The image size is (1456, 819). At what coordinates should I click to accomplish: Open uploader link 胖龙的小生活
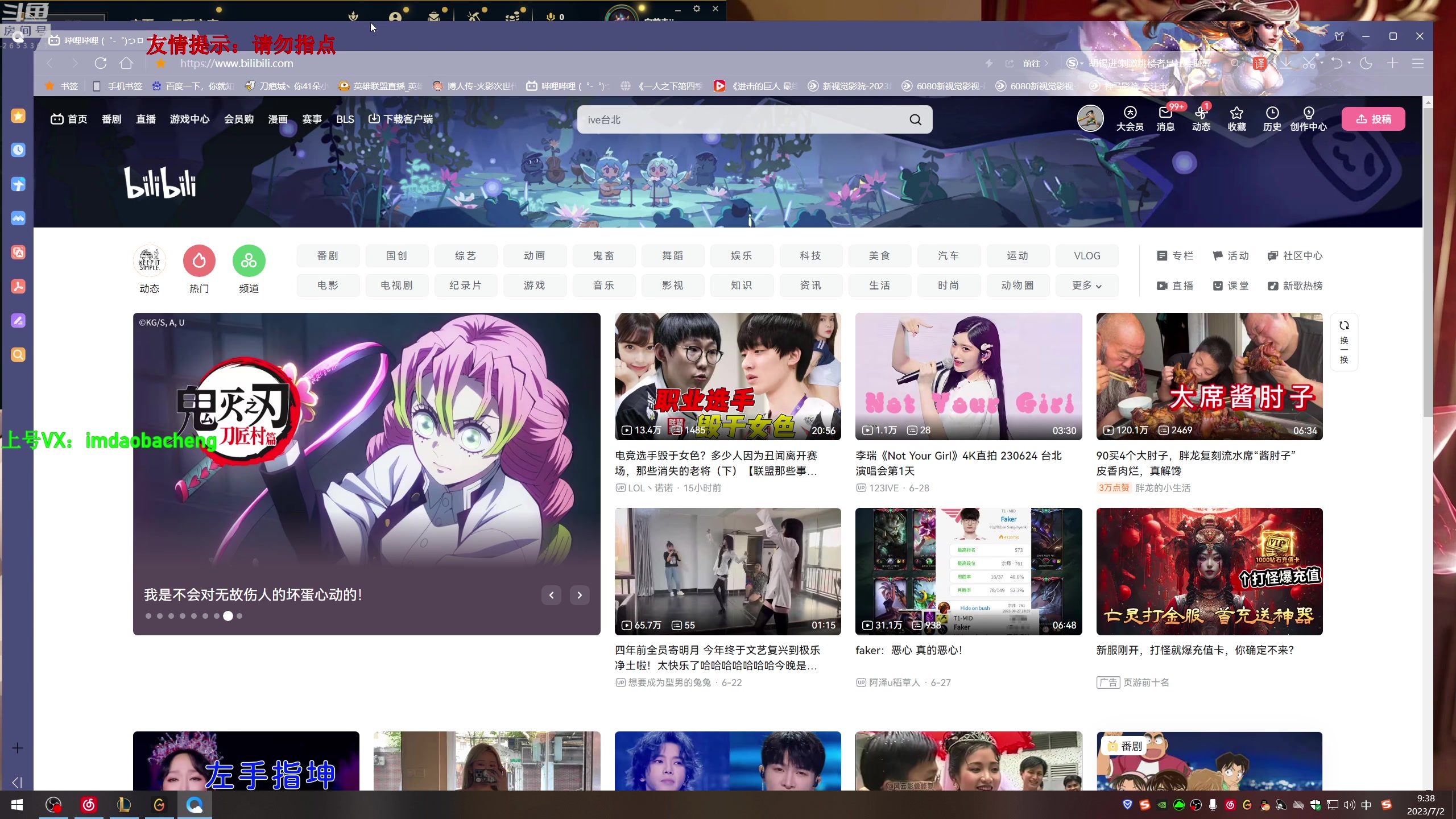(x=1163, y=488)
